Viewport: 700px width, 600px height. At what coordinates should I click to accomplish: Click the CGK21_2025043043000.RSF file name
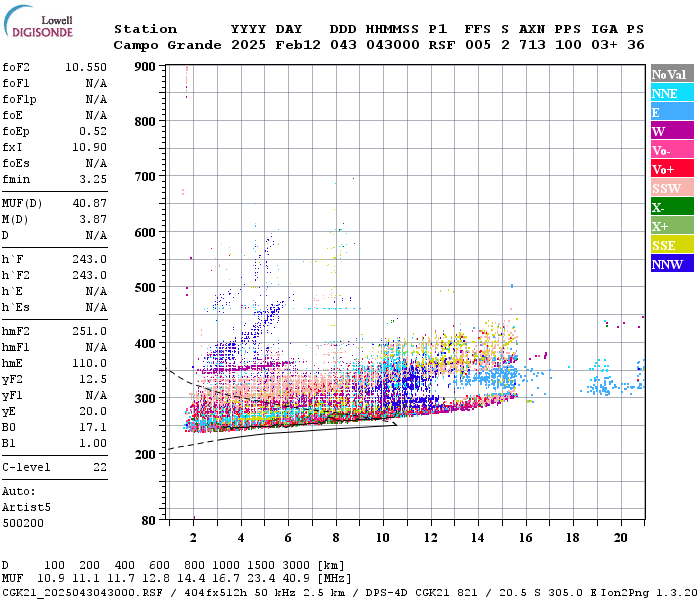83,593
